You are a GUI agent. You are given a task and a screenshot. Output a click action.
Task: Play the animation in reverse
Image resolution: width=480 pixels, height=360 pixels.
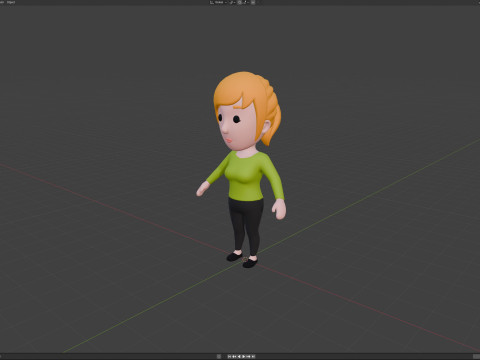pos(239,356)
